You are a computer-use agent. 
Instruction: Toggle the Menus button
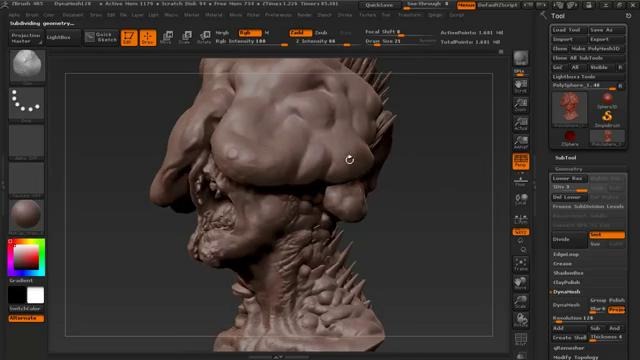(466, 5)
